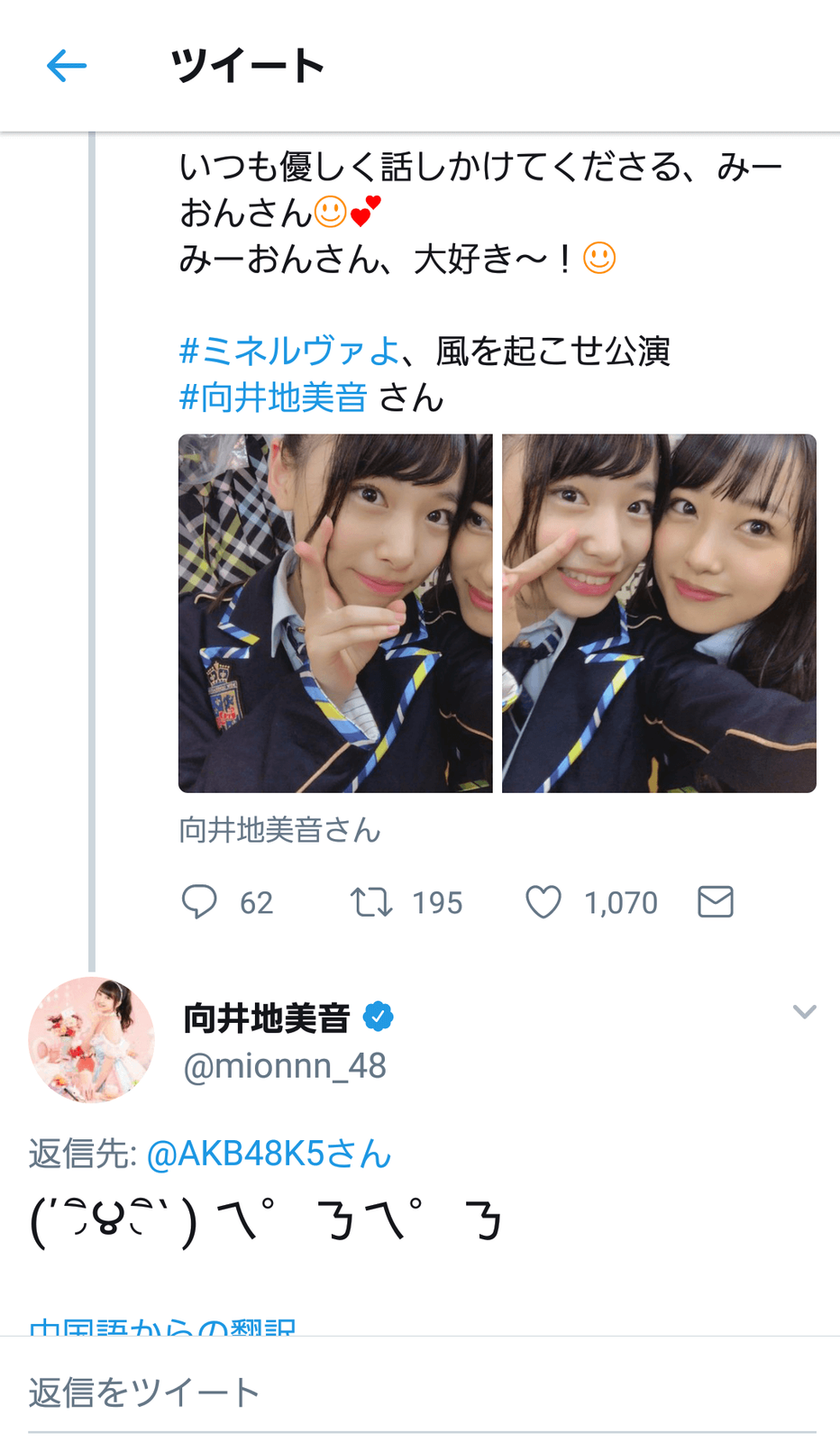This screenshot has height=1442, width=840.
Task: Click the 195 retweet count
Action: [437, 902]
